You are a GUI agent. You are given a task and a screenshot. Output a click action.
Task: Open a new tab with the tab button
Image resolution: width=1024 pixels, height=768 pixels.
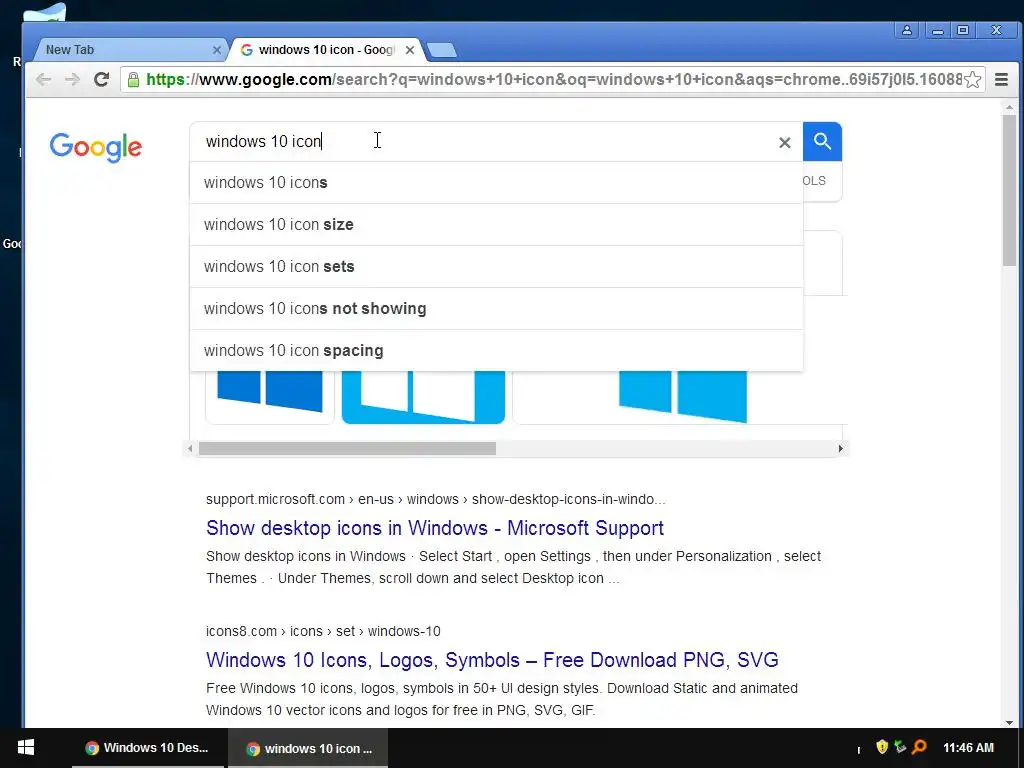443,50
